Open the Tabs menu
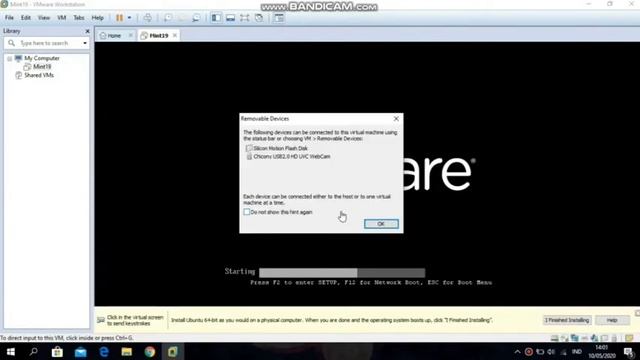 click(79, 18)
